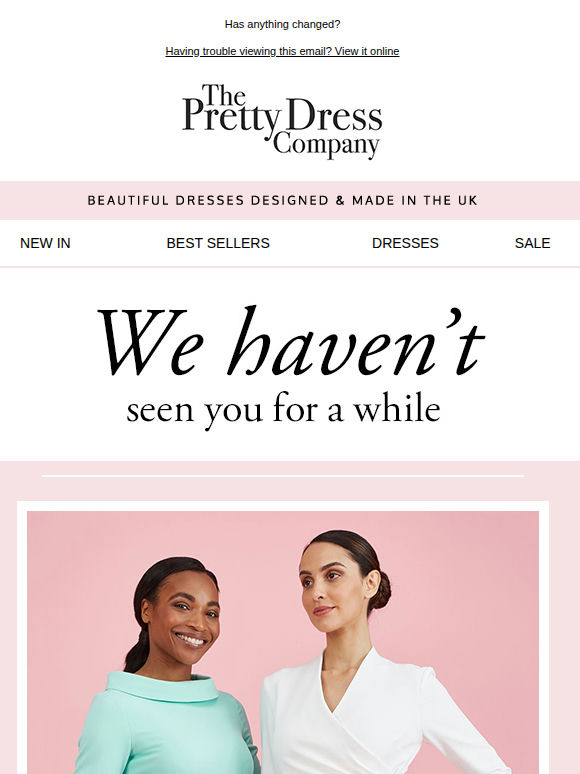Click the large 'We haven't' italic headline

pyautogui.click(x=291, y=342)
